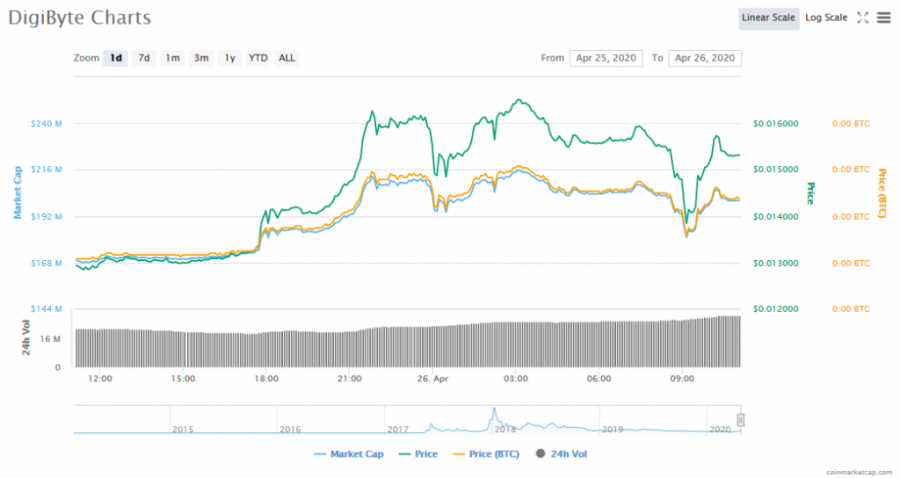Click the 12:00 time axis label
Screen dimensions: 900x478
tap(100, 379)
